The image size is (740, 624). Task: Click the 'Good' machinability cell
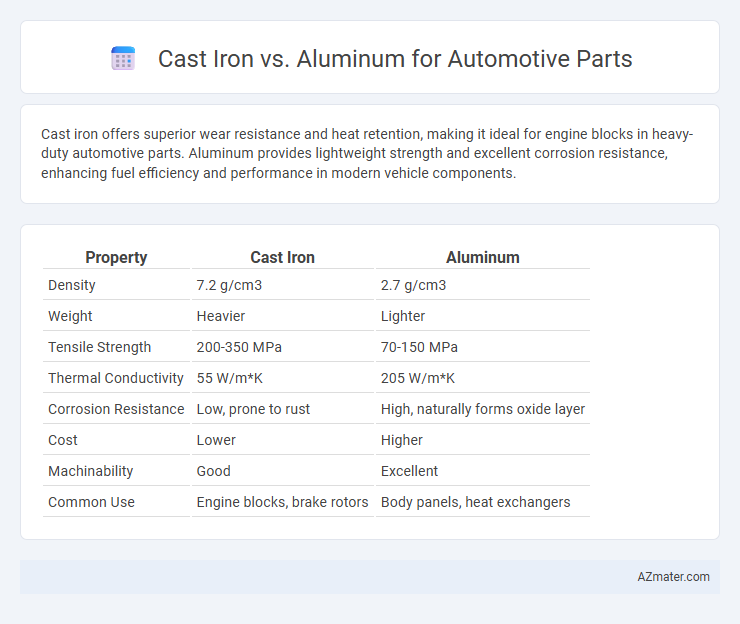[214, 471]
